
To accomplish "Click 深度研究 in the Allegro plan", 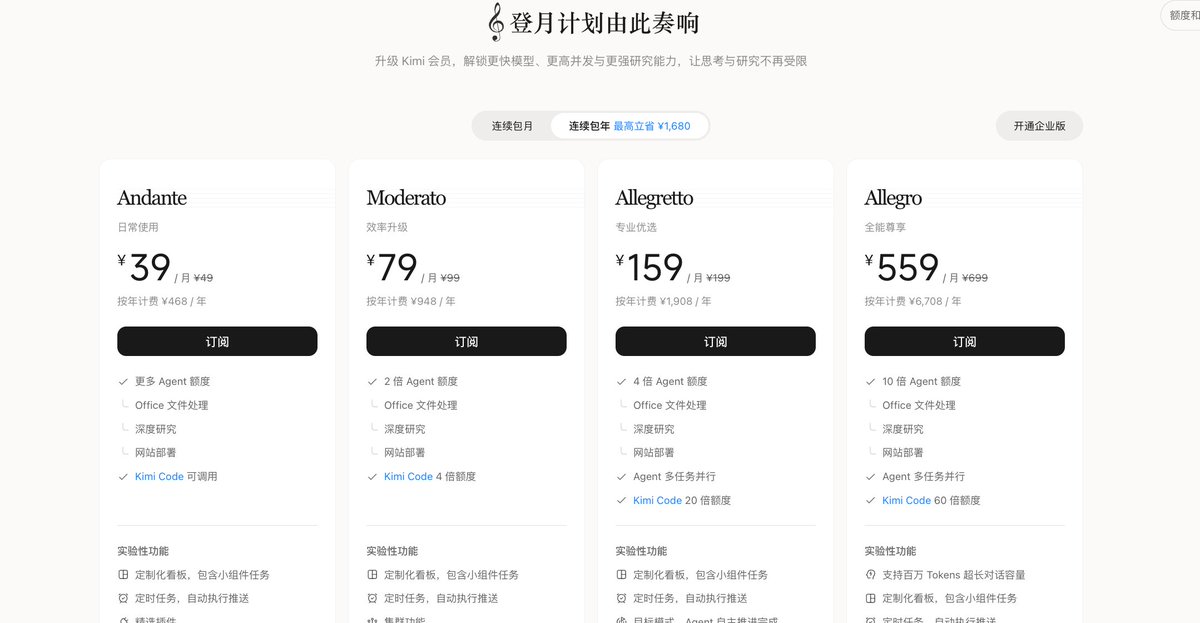I will pyautogui.click(x=903, y=429).
